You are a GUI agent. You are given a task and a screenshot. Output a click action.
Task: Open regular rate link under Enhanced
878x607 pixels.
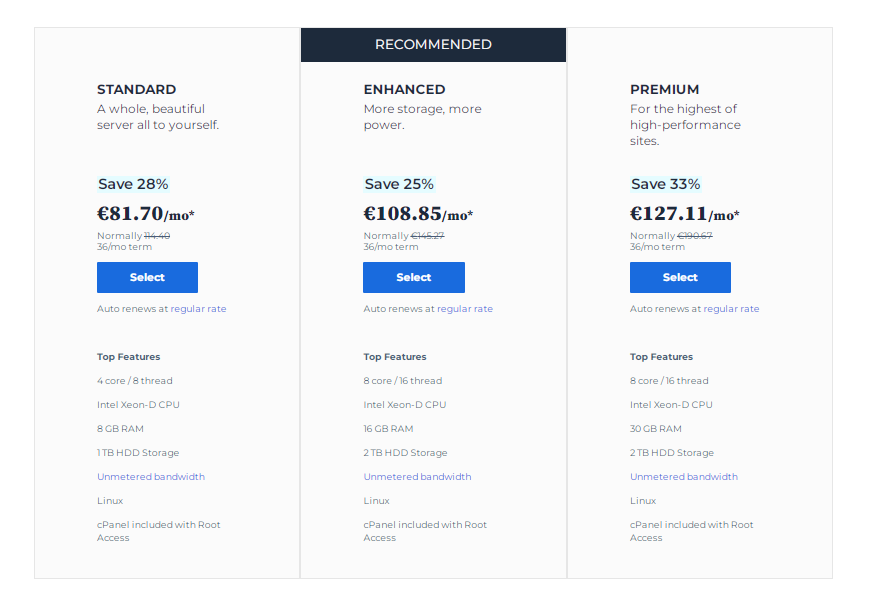click(465, 309)
